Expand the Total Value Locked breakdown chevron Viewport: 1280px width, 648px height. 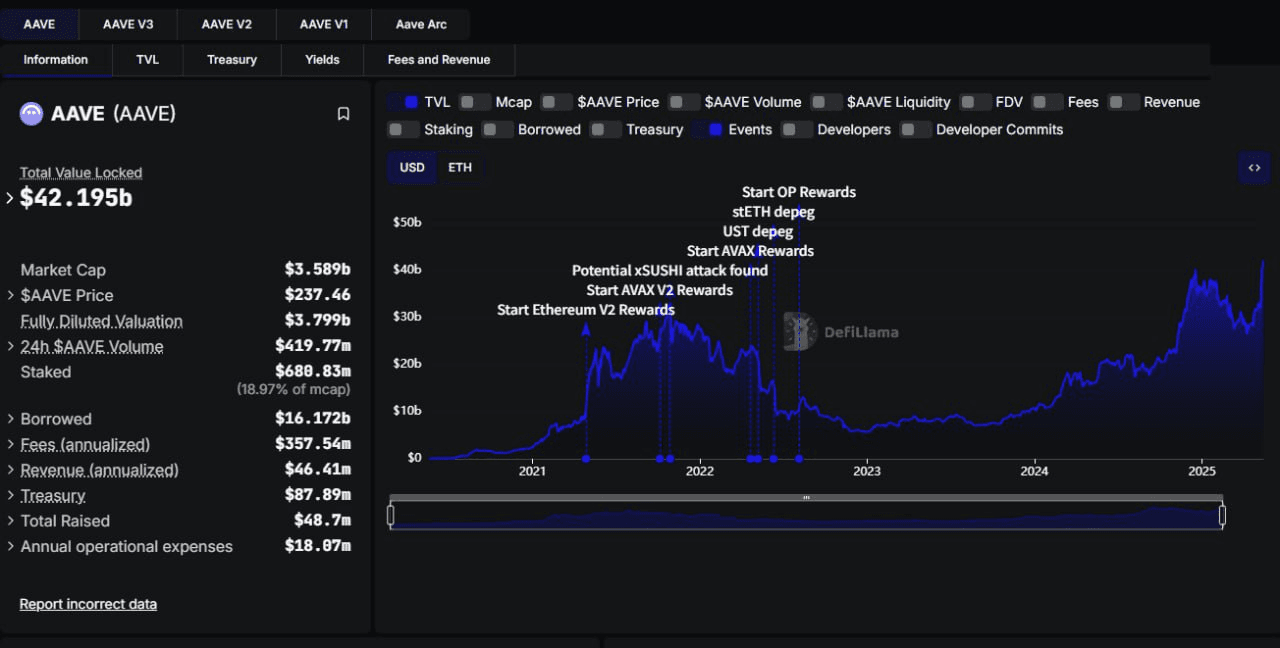click(x=10, y=198)
